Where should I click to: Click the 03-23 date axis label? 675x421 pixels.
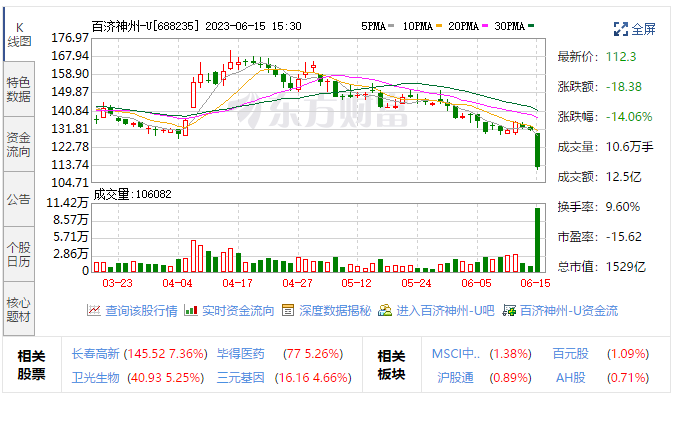(117, 283)
